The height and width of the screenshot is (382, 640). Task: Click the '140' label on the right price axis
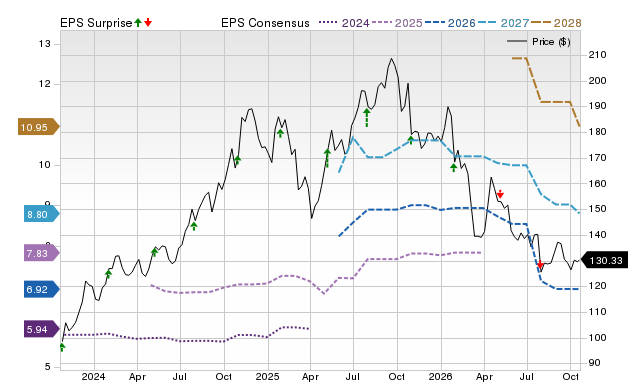pyautogui.click(x=597, y=235)
